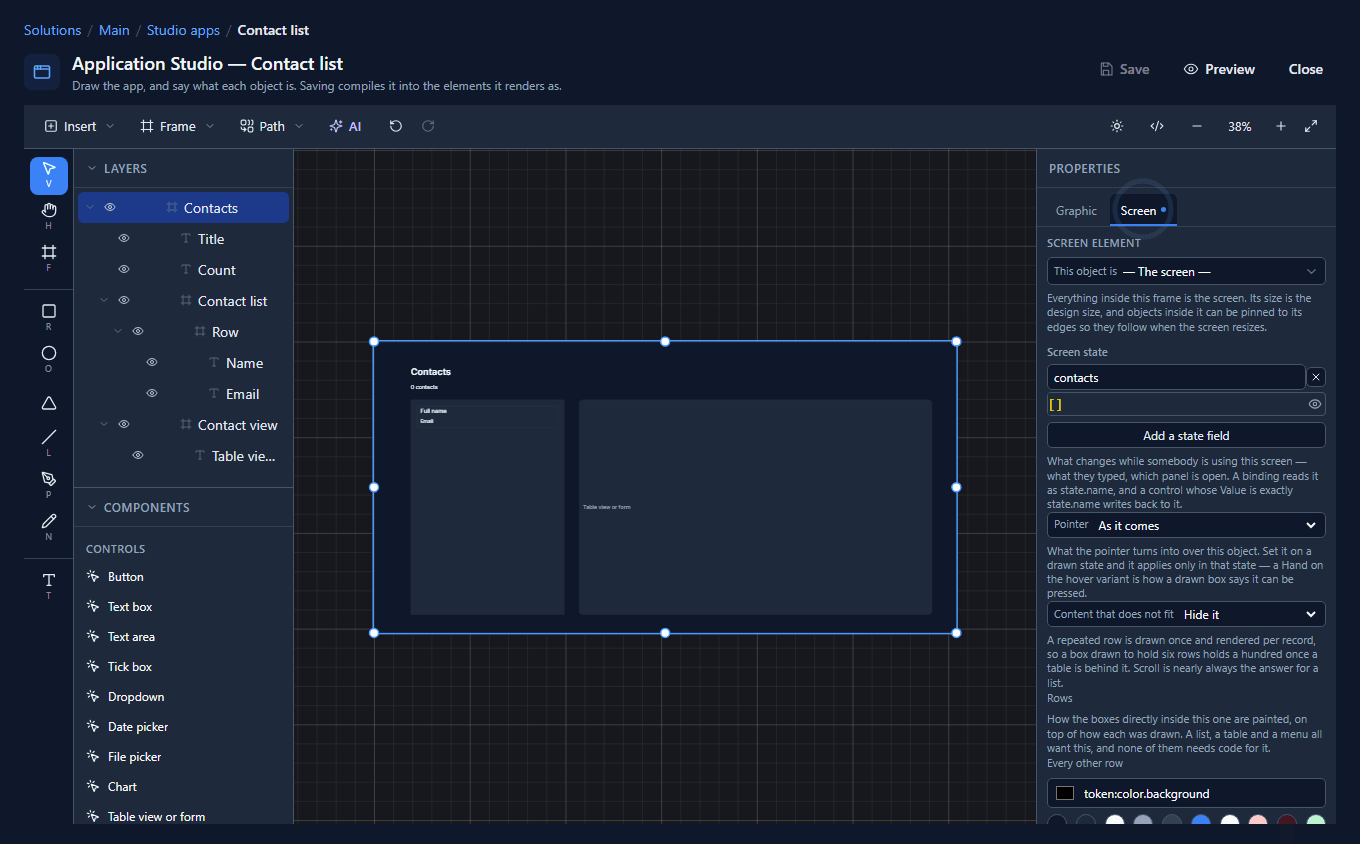
Task: Select the Ellipse tool (O)
Action: 49,358
